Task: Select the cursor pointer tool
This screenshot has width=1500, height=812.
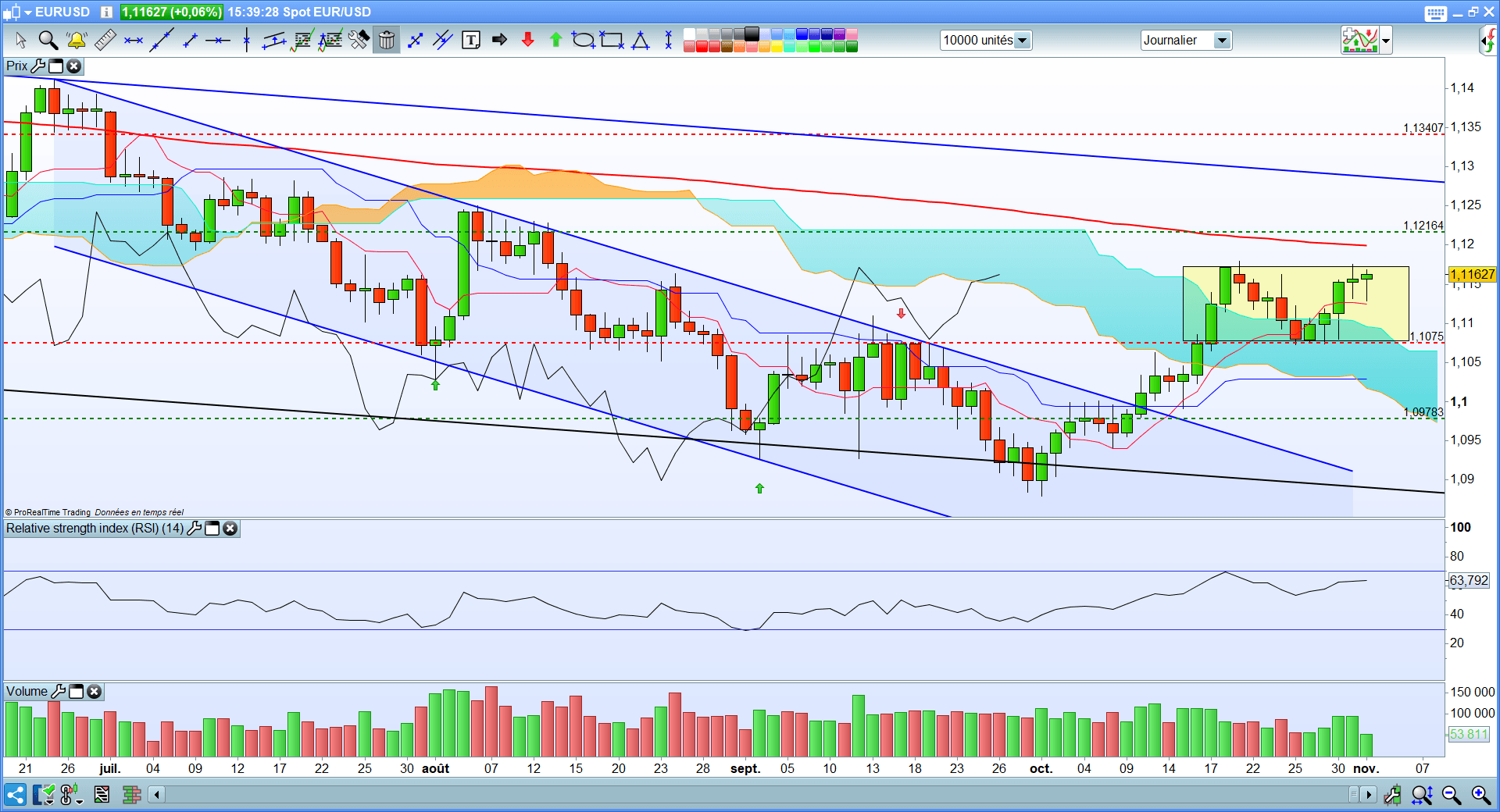Action: click(x=20, y=40)
